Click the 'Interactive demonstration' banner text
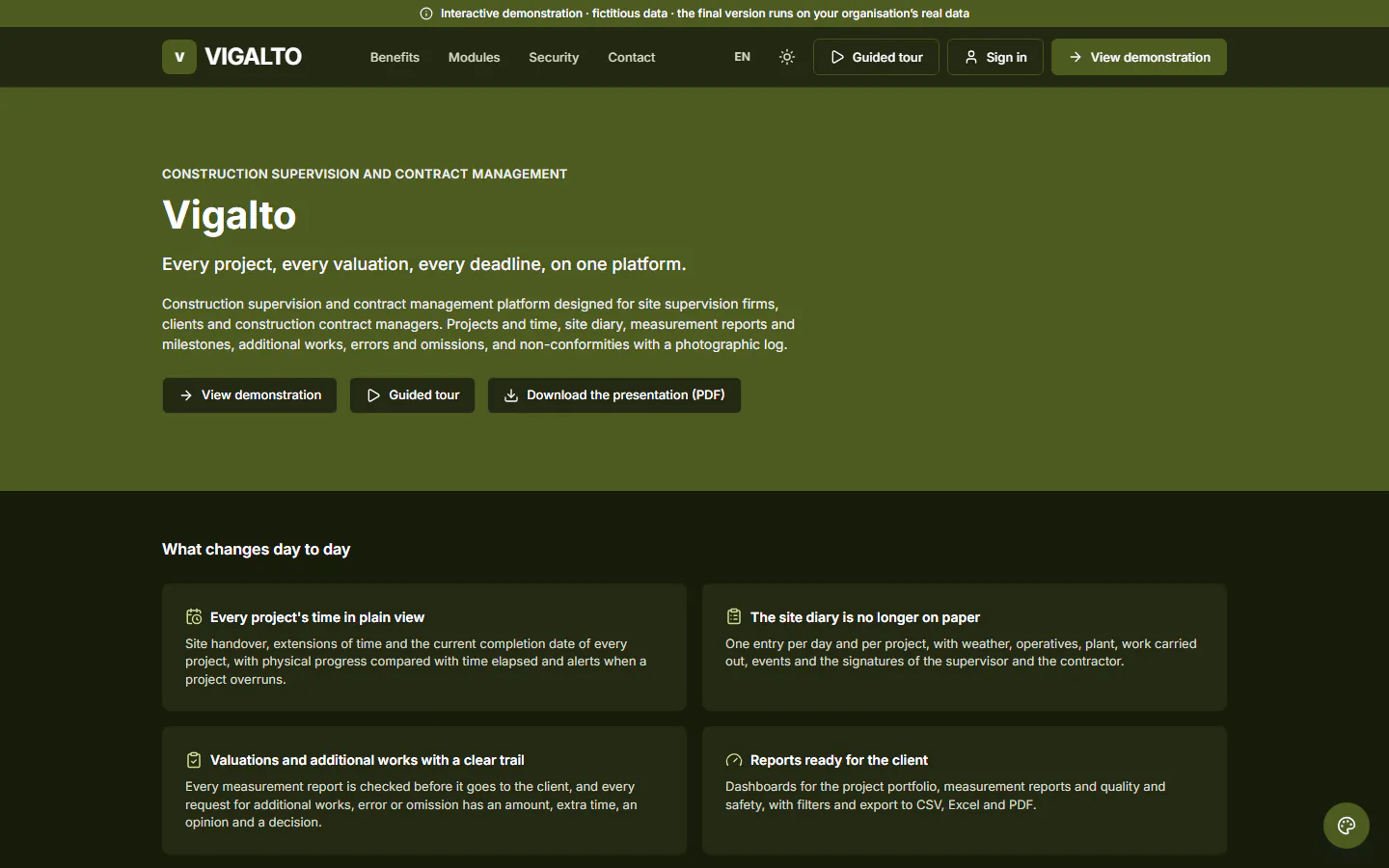 click(705, 14)
